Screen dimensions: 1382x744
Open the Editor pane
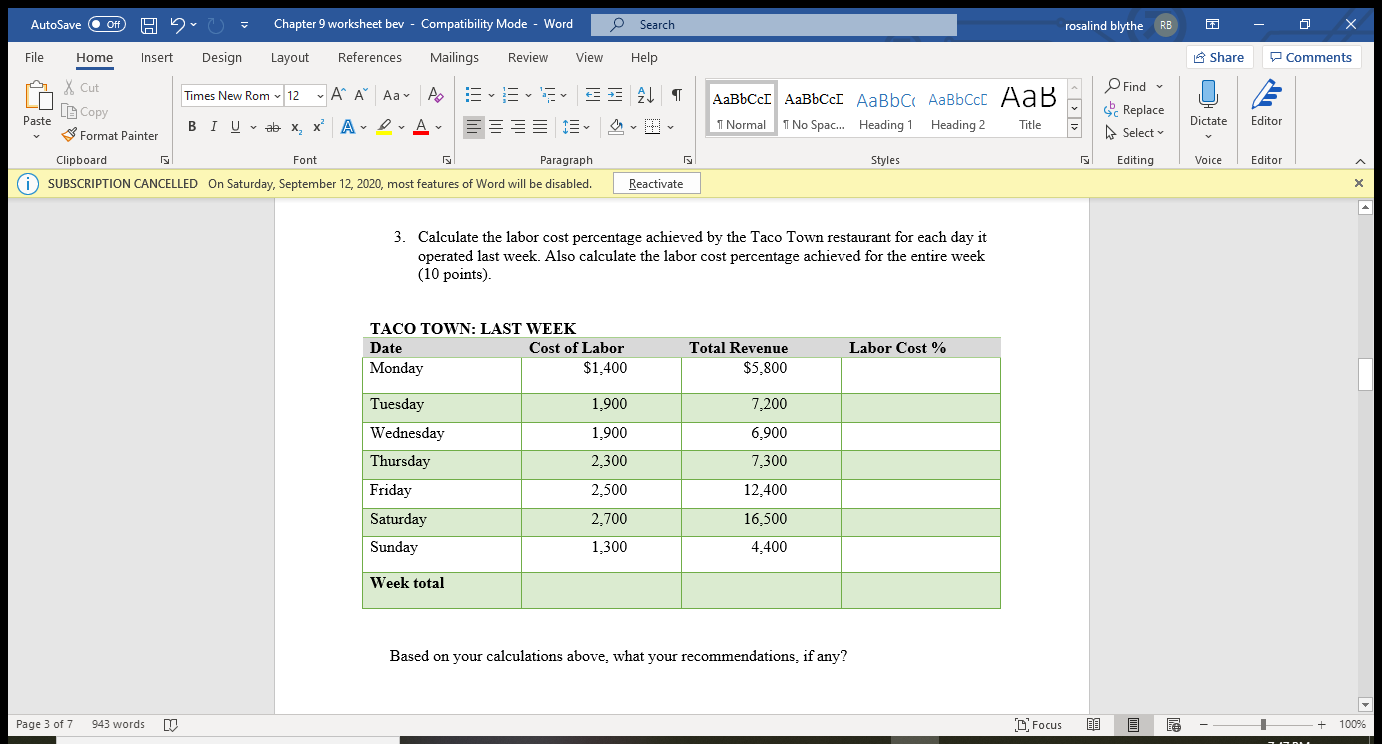tap(1266, 105)
